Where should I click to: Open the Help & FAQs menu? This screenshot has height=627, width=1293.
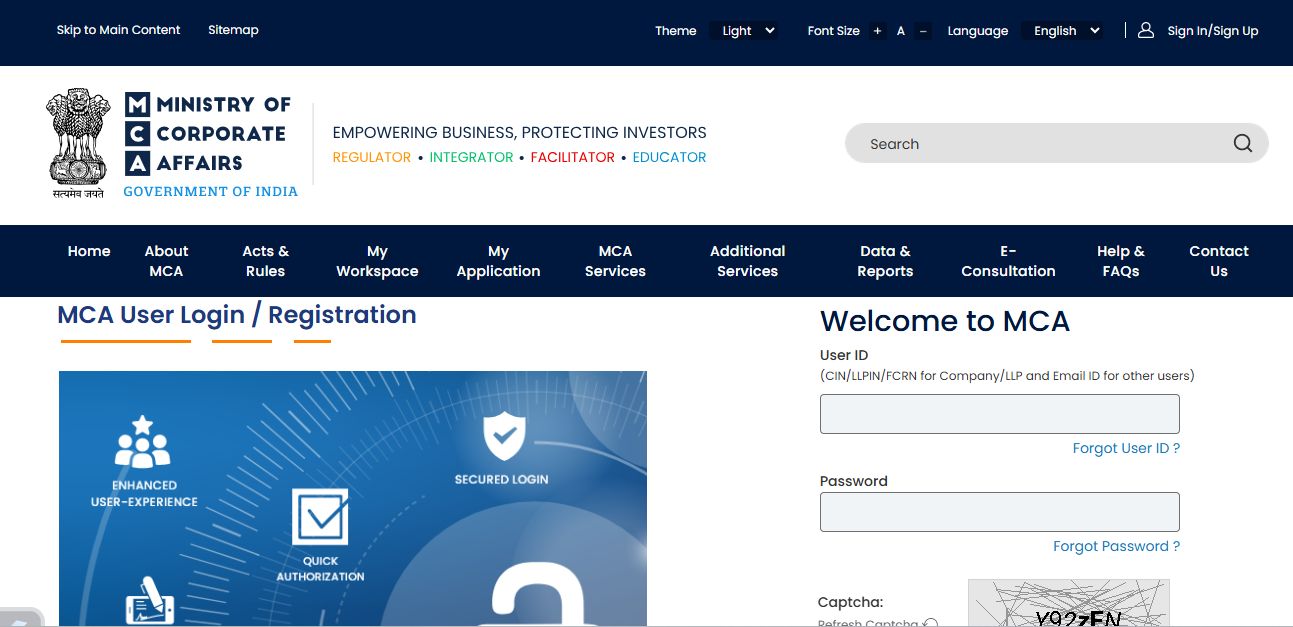coord(1121,261)
